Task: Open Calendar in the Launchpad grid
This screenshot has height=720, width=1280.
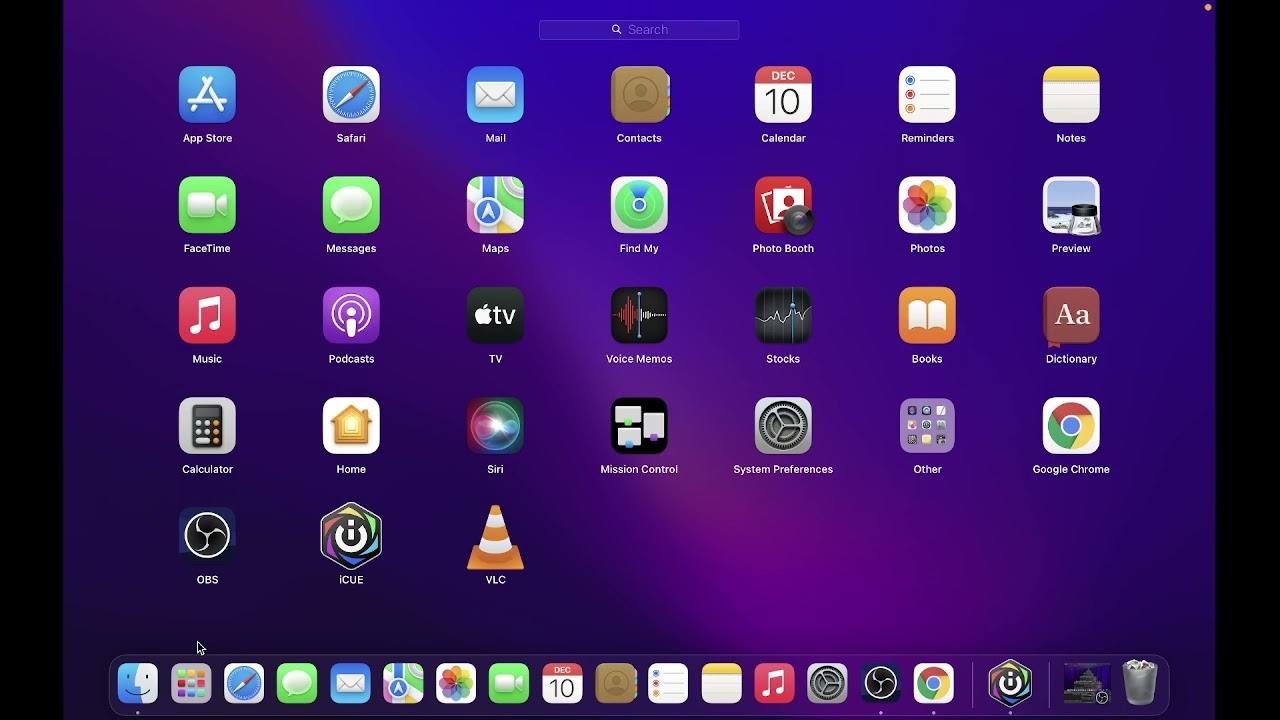Action: click(783, 95)
